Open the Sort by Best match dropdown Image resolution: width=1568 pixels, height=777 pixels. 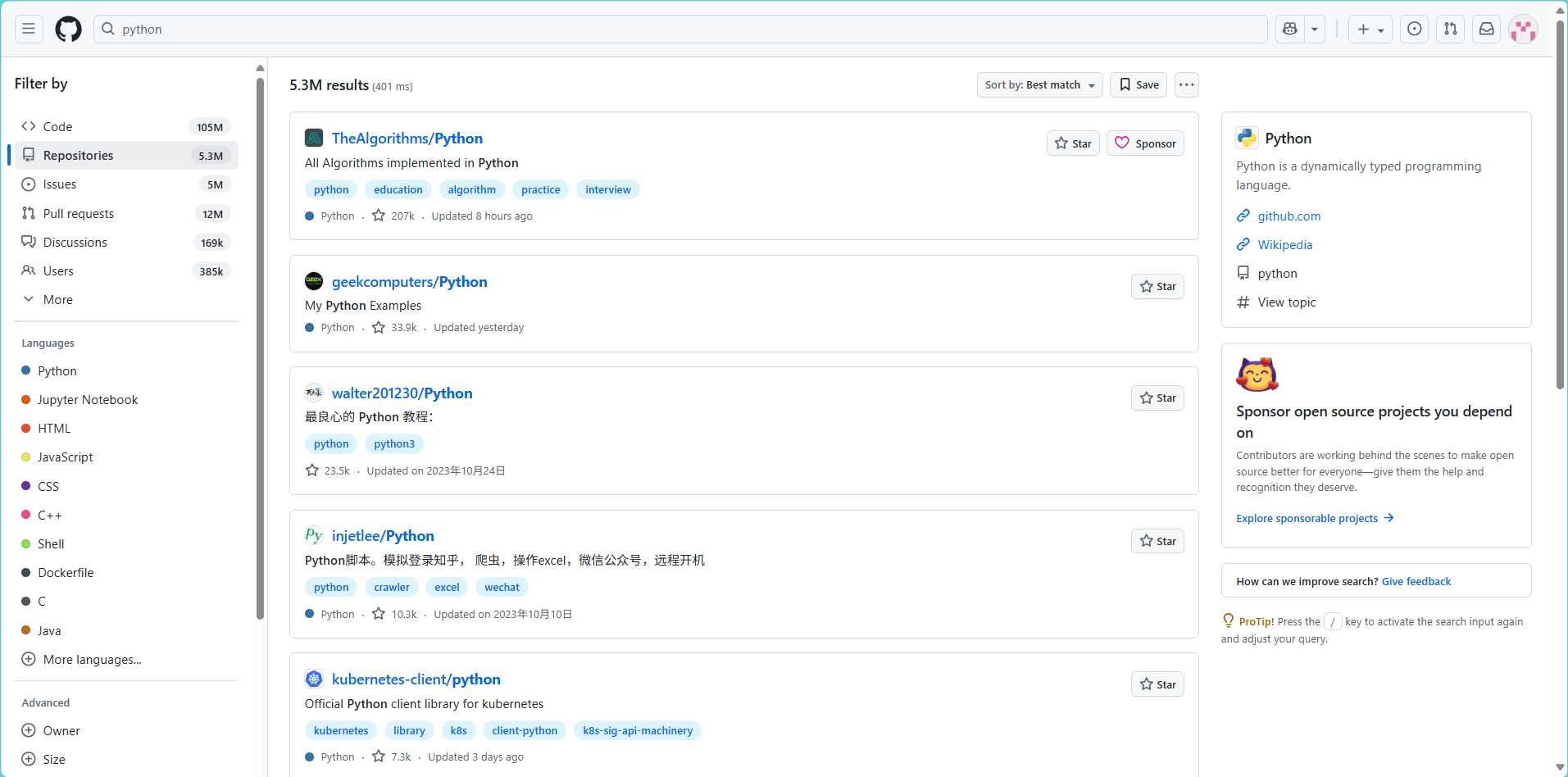[x=1039, y=85]
